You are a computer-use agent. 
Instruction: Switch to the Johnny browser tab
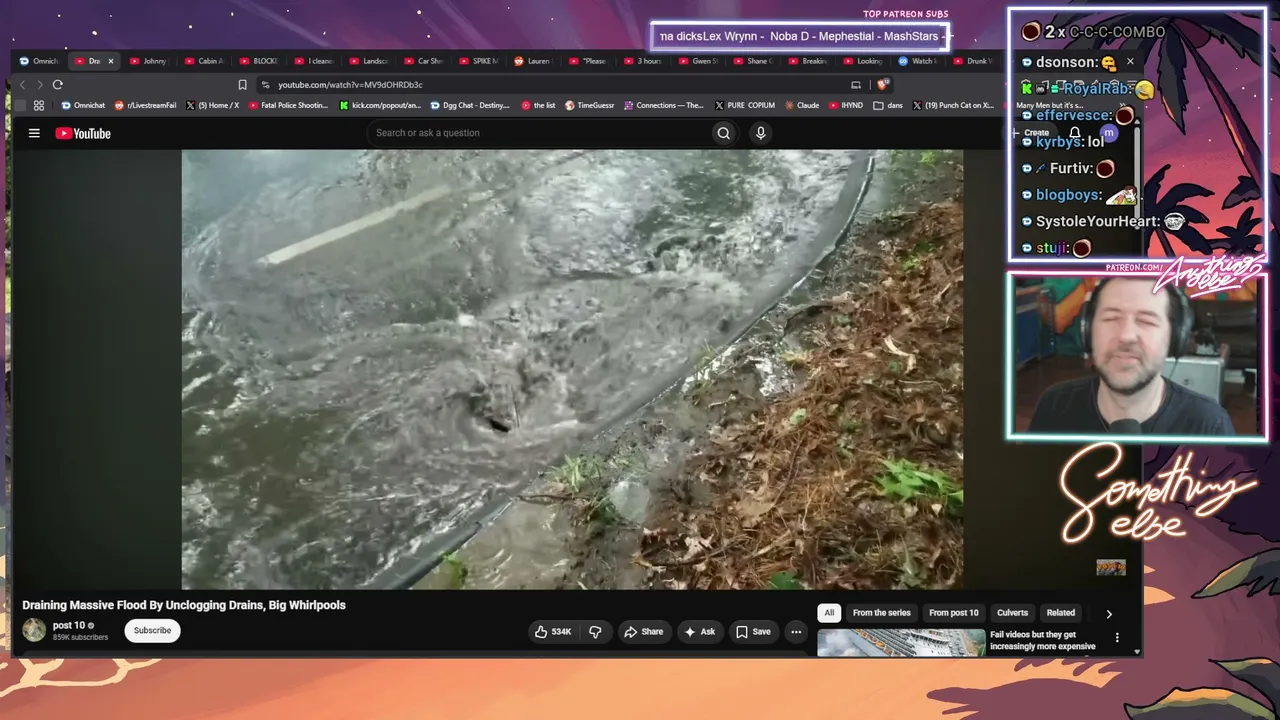click(x=148, y=61)
